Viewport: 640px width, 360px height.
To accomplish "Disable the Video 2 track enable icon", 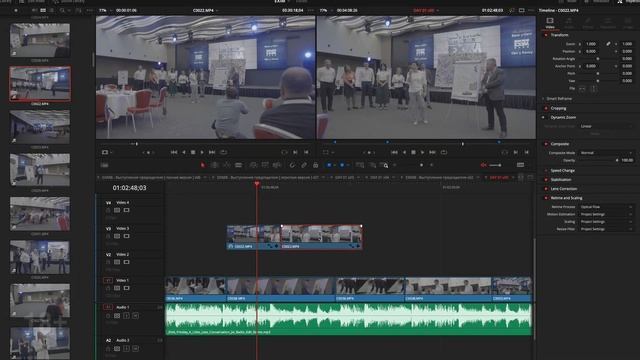I will pyautogui.click(x=127, y=262).
